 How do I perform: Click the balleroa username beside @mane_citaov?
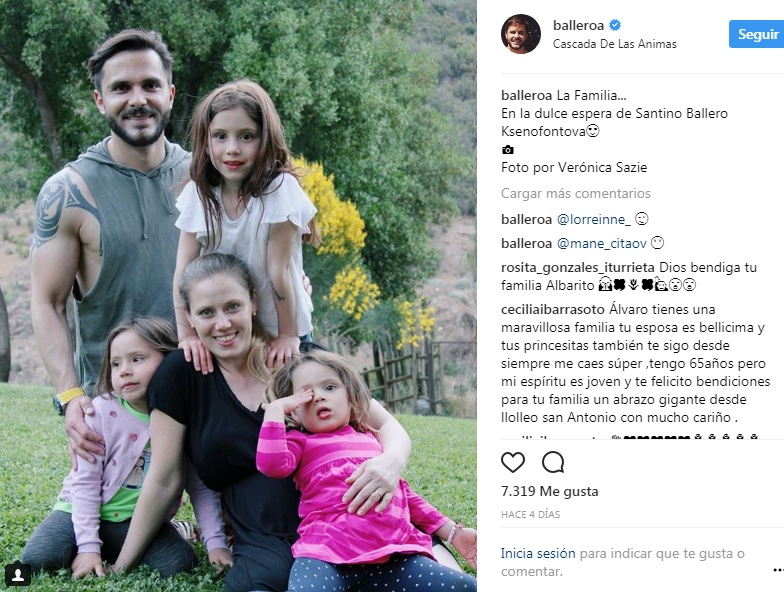point(526,243)
